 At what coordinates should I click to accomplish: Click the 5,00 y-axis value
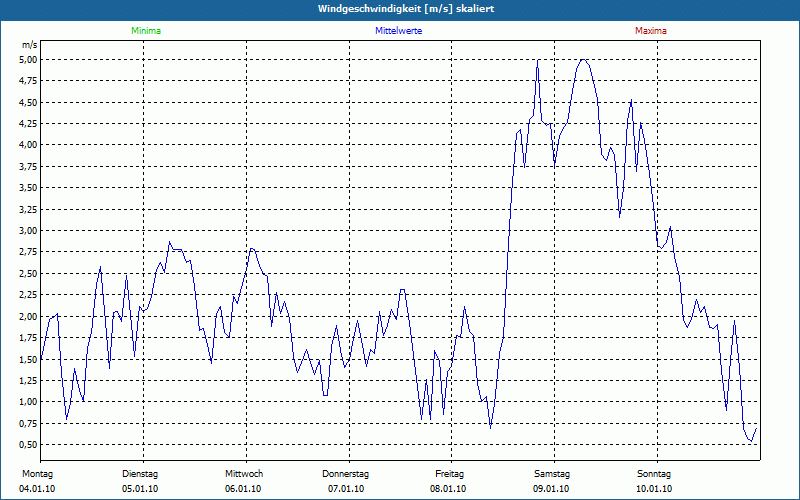pyautogui.click(x=29, y=60)
